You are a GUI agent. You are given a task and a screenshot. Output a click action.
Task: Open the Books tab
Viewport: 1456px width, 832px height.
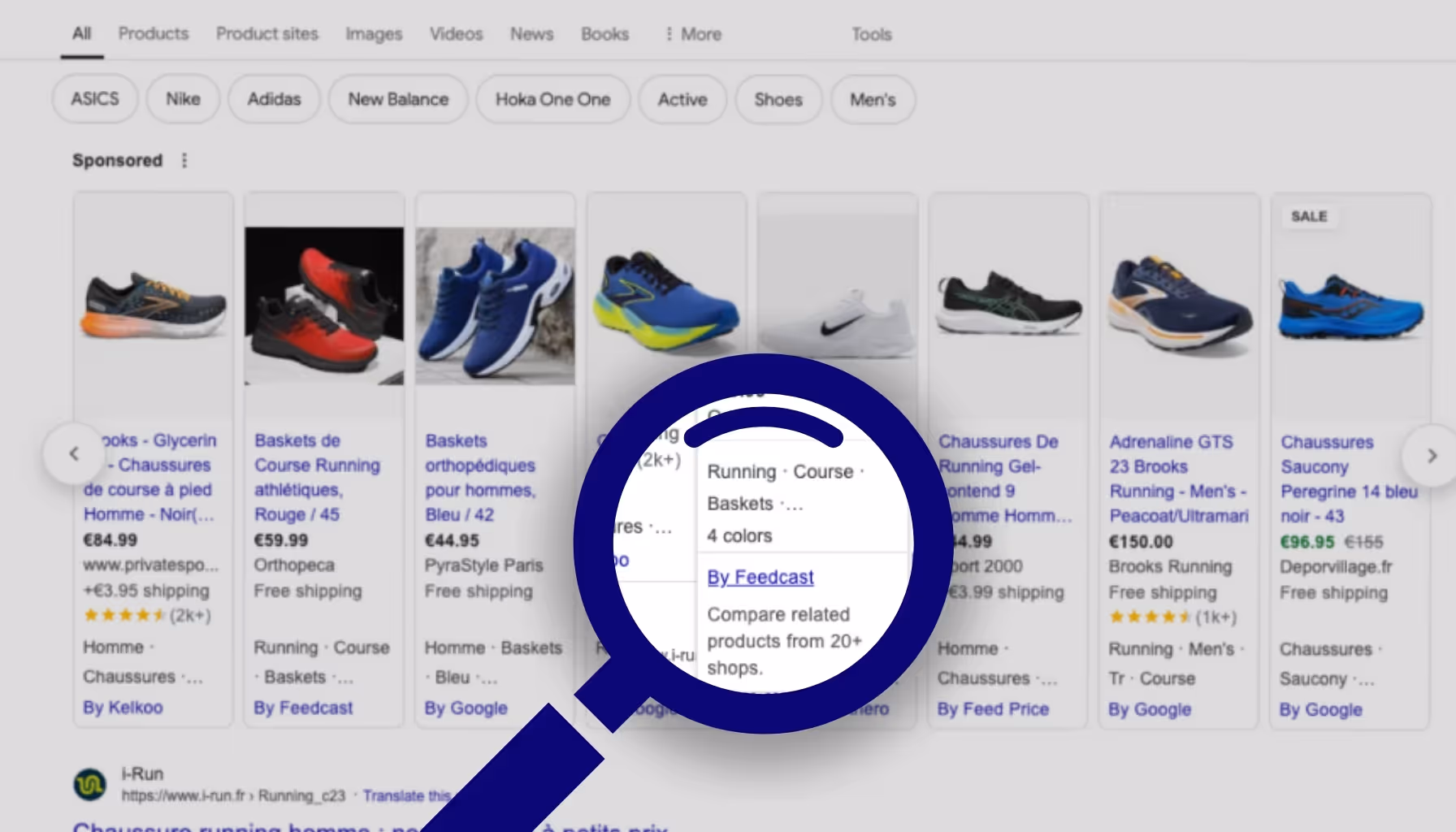click(604, 34)
